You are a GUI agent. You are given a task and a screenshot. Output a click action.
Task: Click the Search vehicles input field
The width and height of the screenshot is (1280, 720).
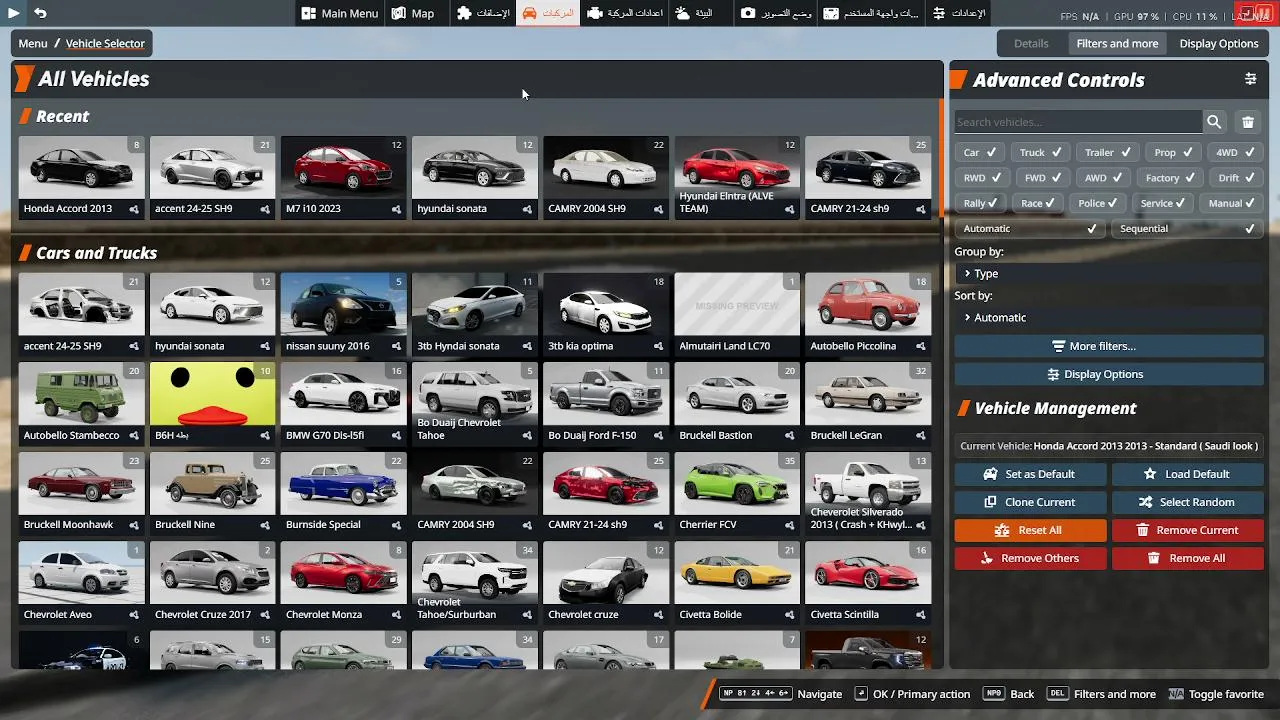1078,122
